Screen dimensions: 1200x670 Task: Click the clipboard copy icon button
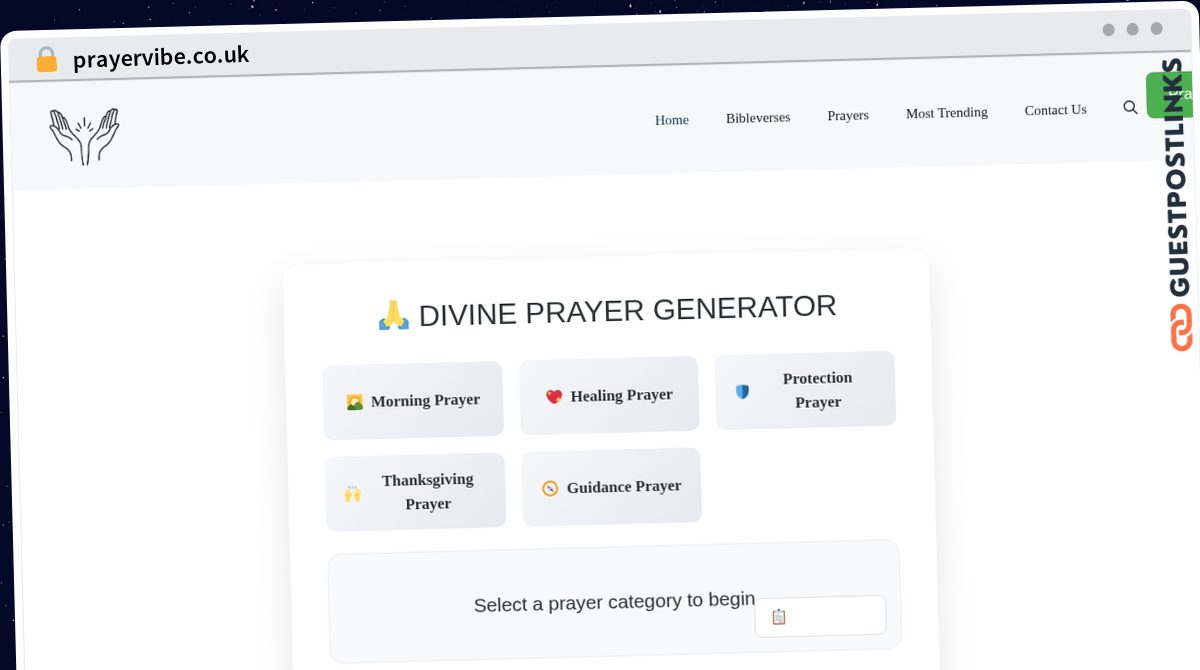(779, 617)
